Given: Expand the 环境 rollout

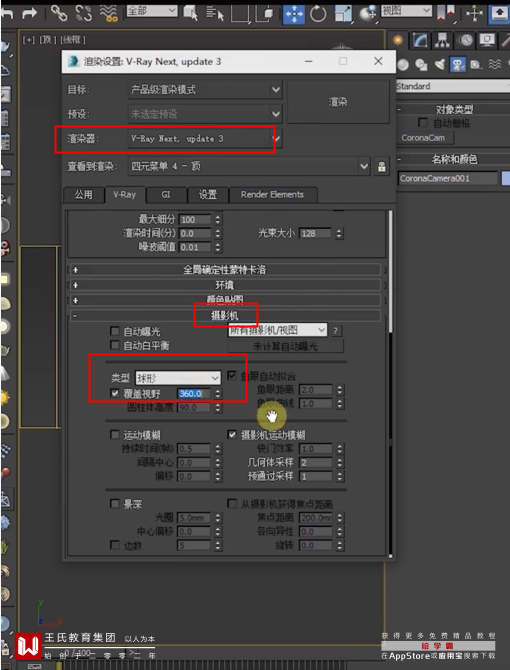Looking at the screenshot, I should (x=225, y=285).
